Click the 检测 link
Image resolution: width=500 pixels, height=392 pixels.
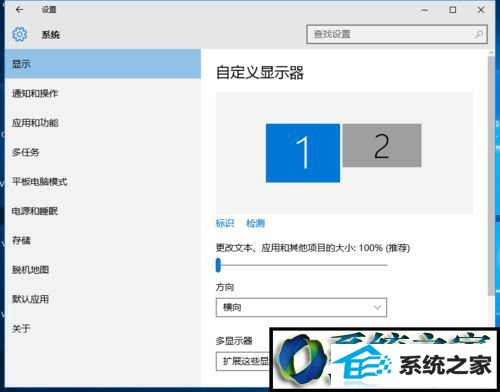click(x=255, y=223)
